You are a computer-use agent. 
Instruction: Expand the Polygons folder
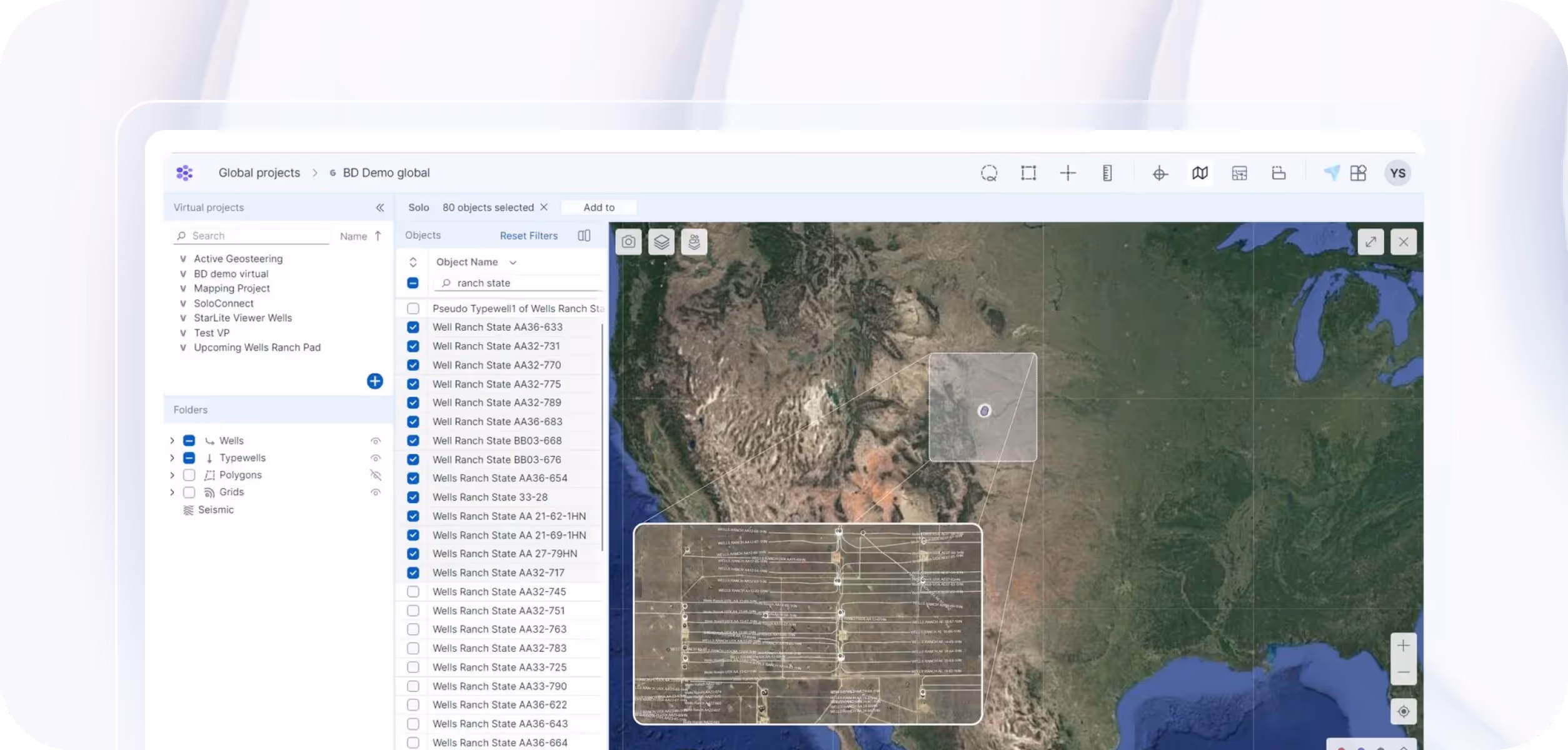click(172, 475)
